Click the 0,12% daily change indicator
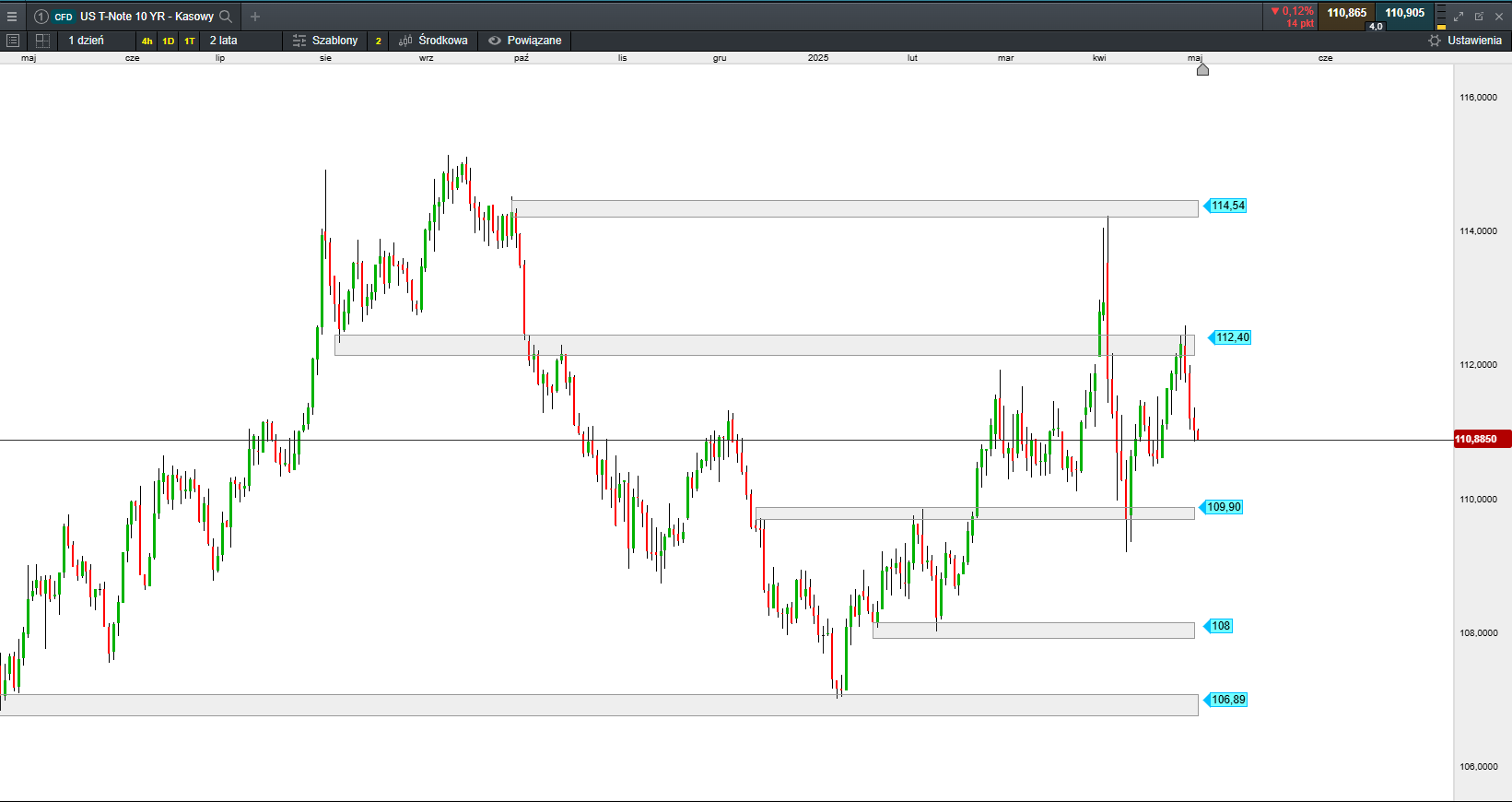Screen dimensions: 1512x802 pyautogui.click(x=1292, y=11)
